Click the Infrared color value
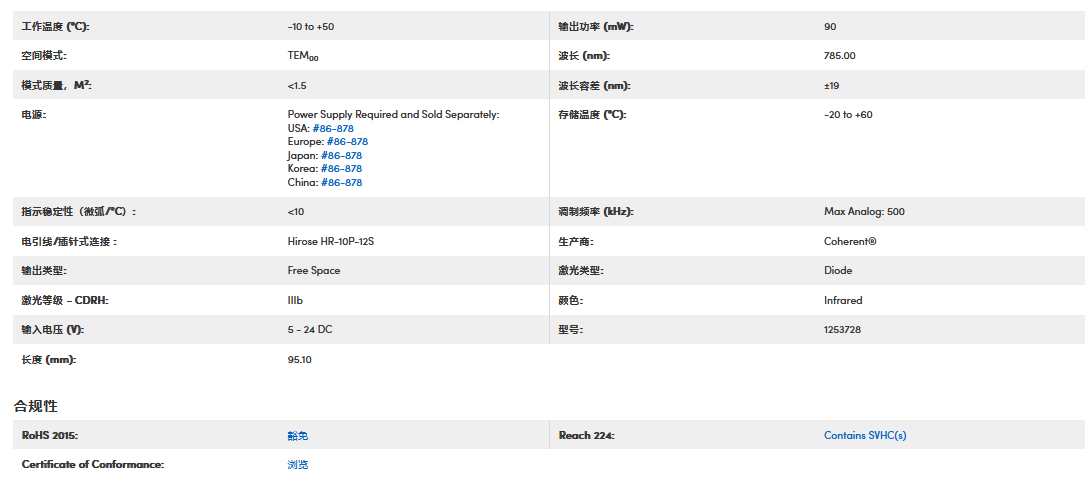Viewport: 1091px width, 499px height. pyautogui.click(x=843, y=300)
